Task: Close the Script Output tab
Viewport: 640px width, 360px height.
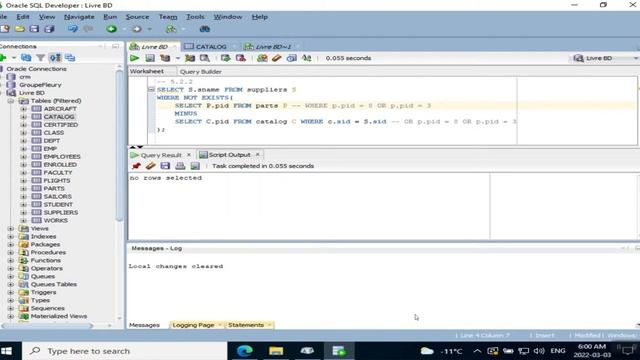Action: (258, 155)
